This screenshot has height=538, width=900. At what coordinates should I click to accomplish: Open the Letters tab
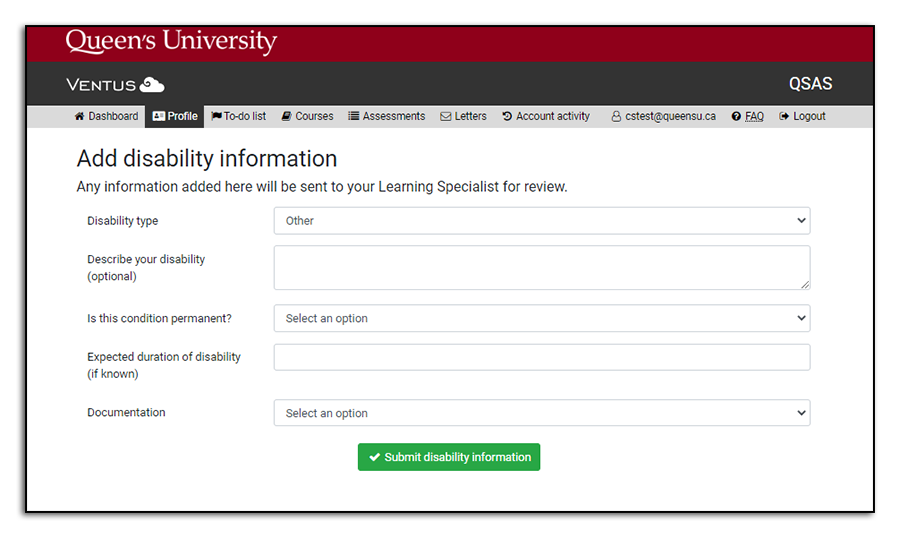point(463,116)
